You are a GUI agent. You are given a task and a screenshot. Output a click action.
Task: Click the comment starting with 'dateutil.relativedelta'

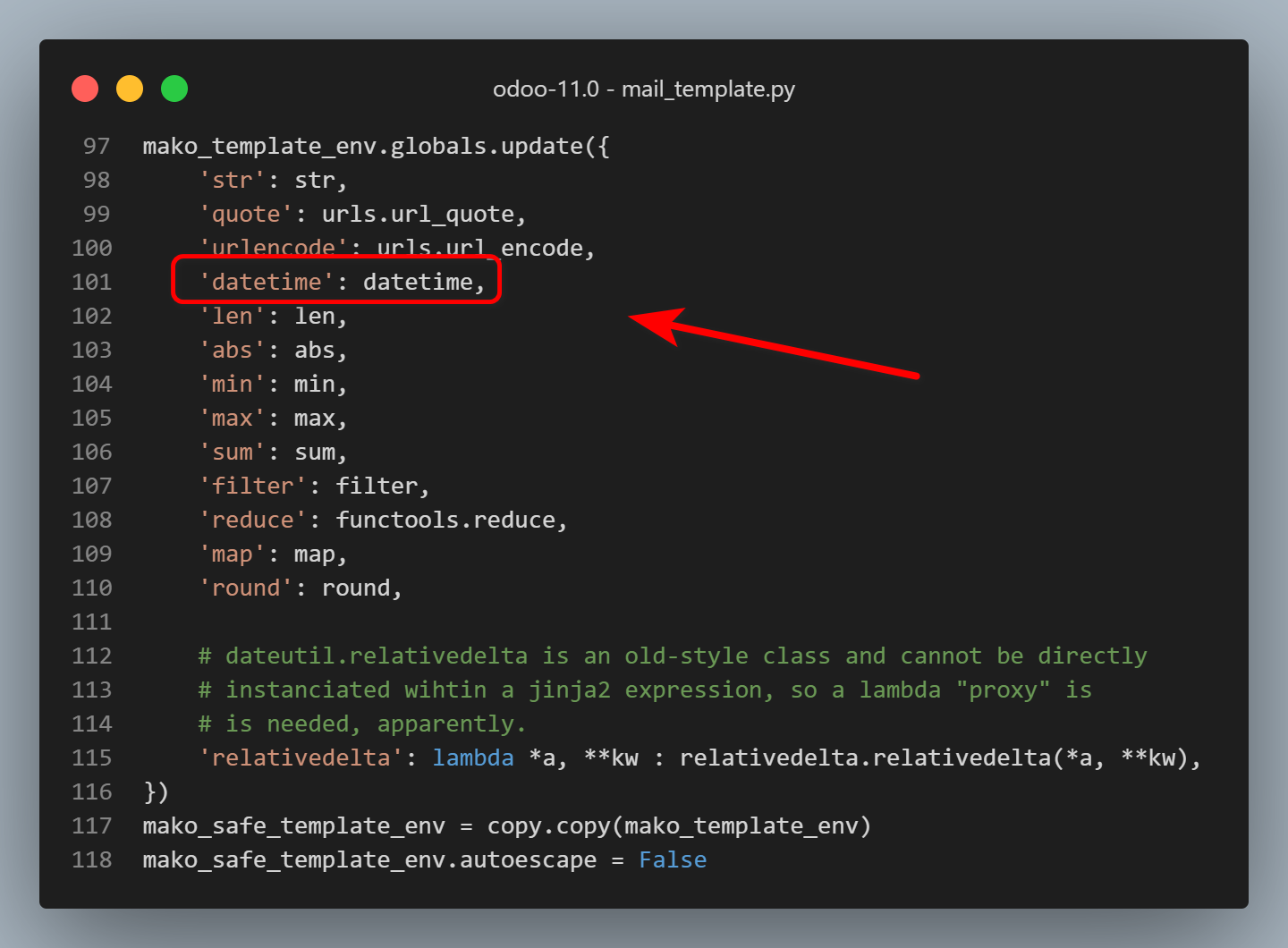pos(672,656)
